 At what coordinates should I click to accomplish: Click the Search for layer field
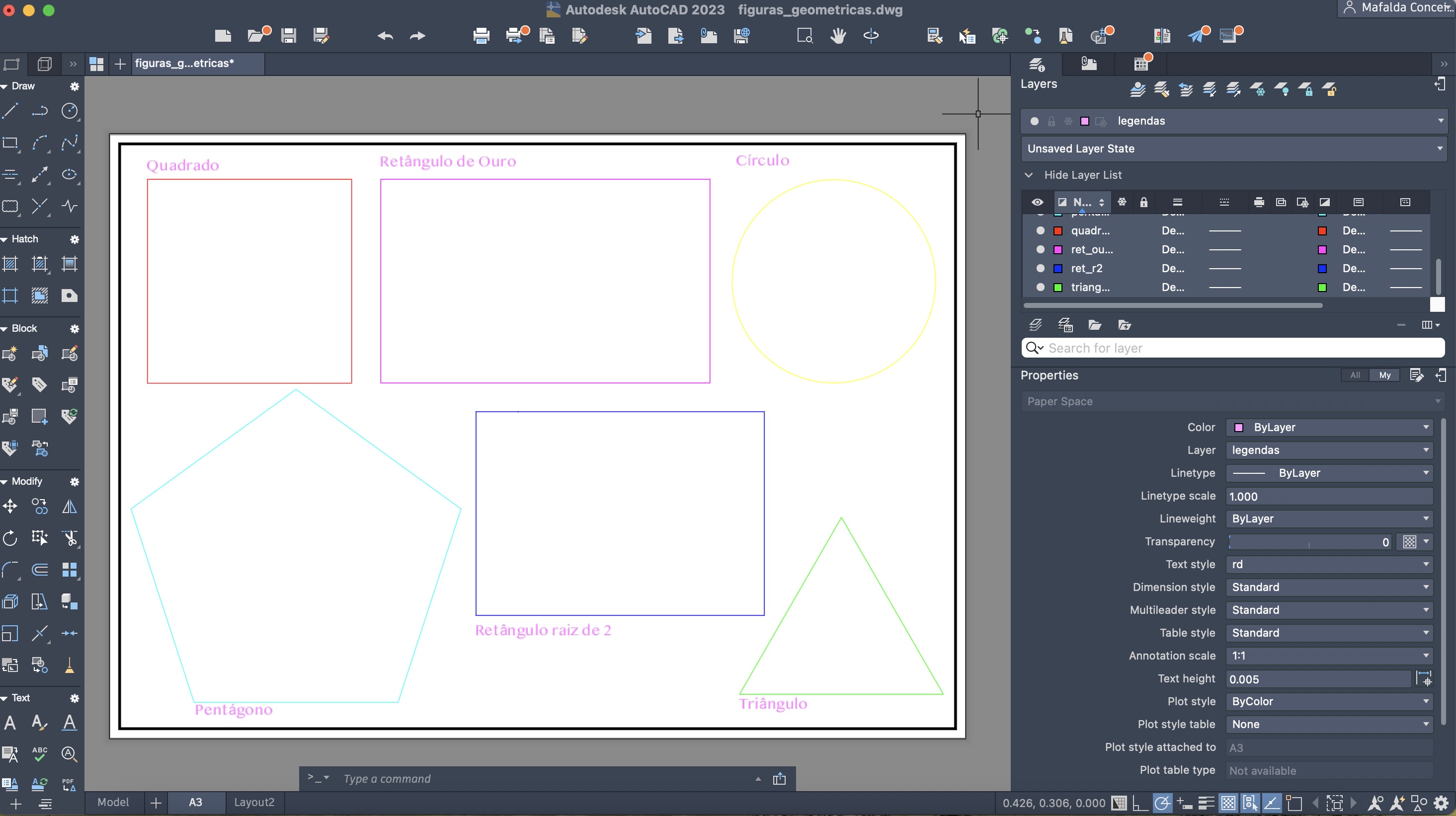1238,348
